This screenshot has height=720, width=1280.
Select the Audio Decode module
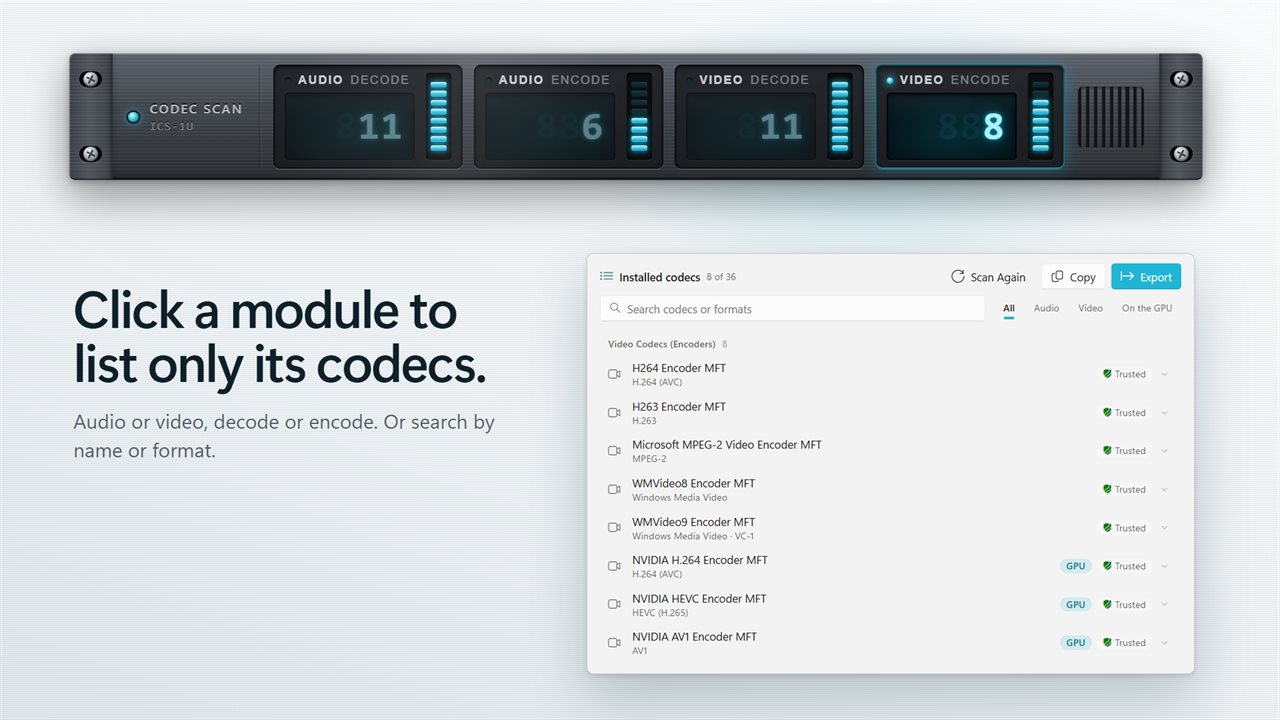368,117
